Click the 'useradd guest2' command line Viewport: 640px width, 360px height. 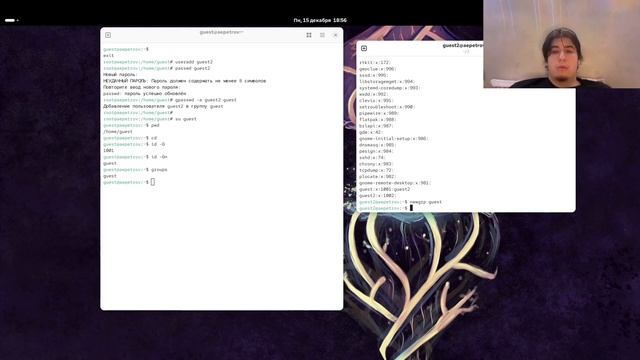pos(158,62)
